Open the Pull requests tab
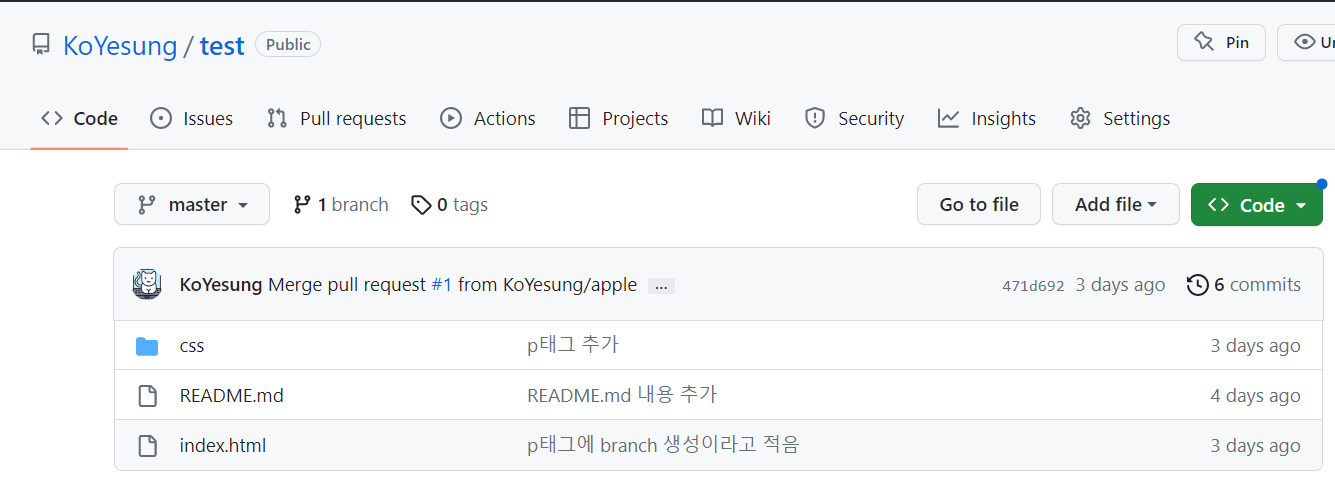 coord(336,118)
